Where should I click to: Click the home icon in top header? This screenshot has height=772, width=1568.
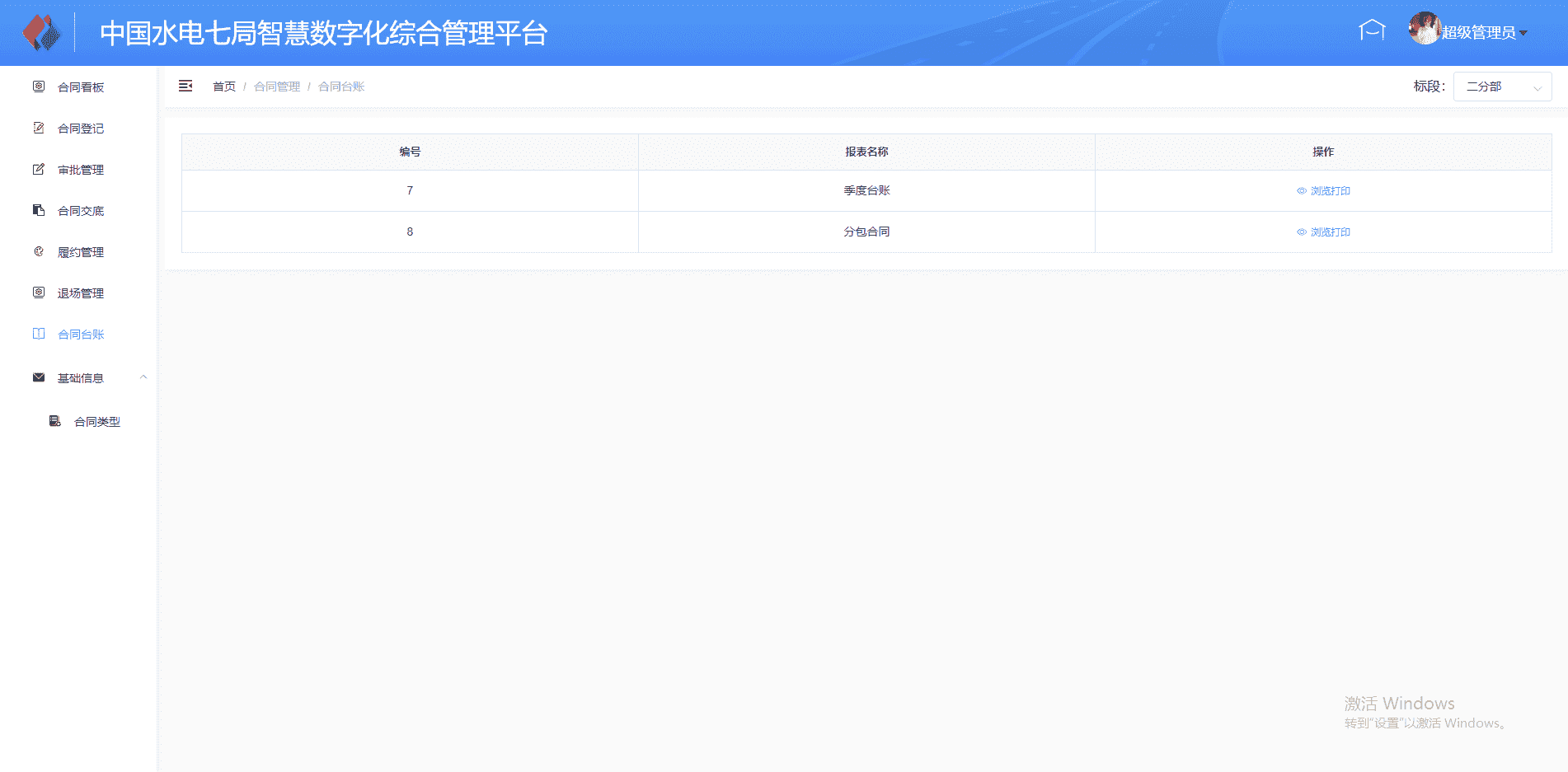pyautogui.click(x=1372, y=30)
